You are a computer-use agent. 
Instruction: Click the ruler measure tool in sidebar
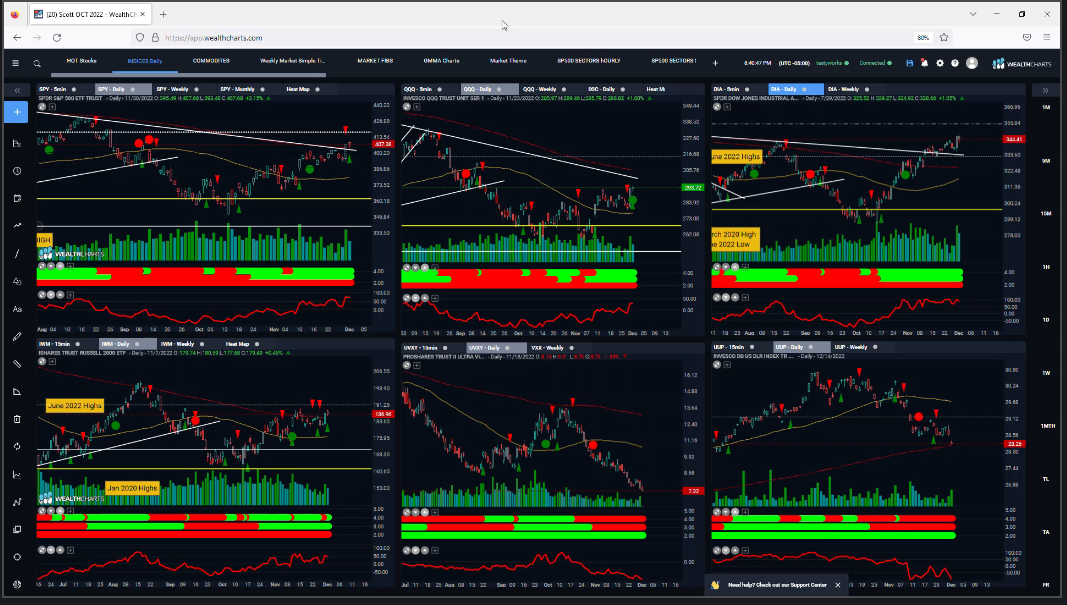click(x=17, y=364)
